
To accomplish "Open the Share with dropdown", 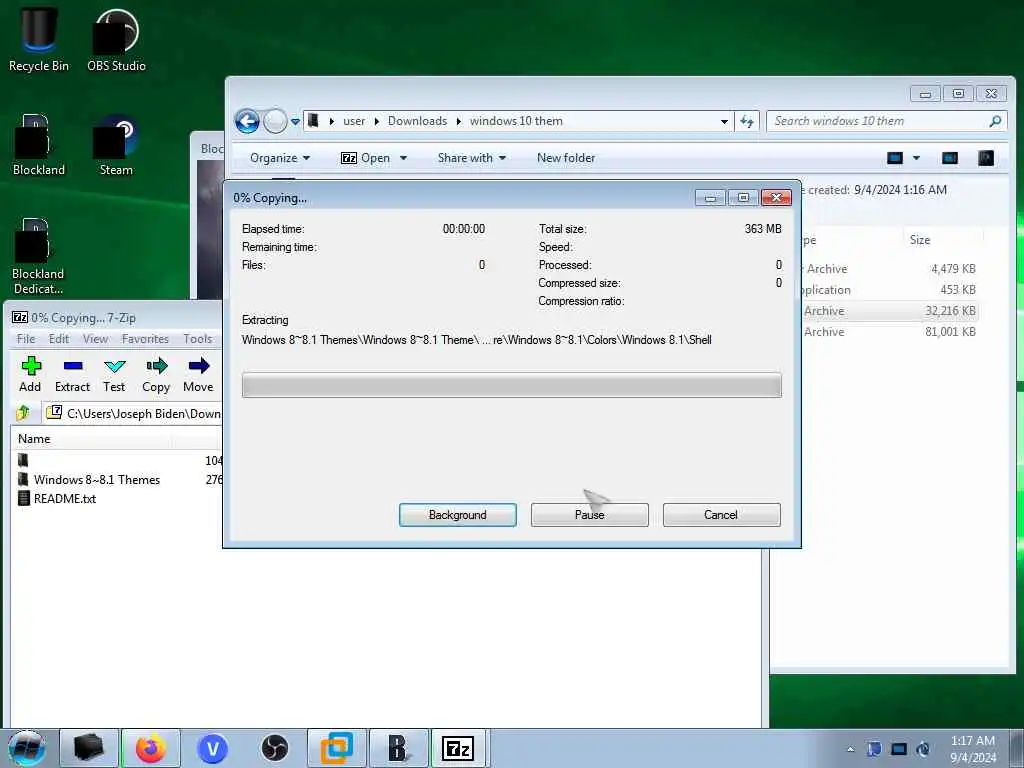I will click(x=472, y=158).
